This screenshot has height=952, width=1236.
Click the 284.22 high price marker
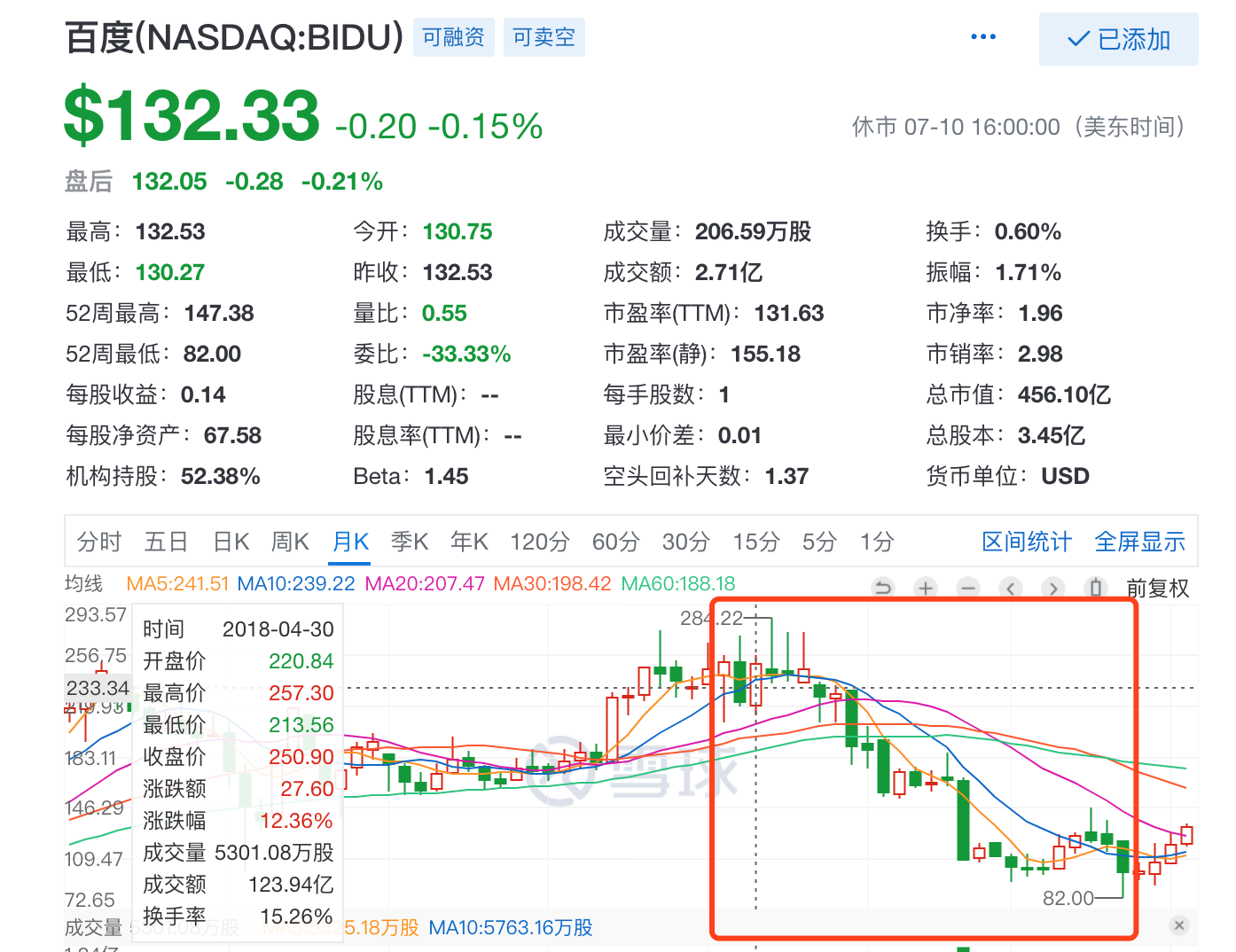coord(711,618)
